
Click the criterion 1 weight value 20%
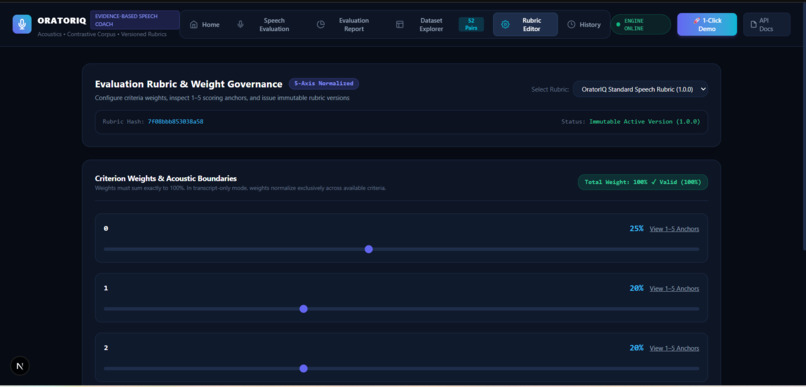(x=636, y=288)
